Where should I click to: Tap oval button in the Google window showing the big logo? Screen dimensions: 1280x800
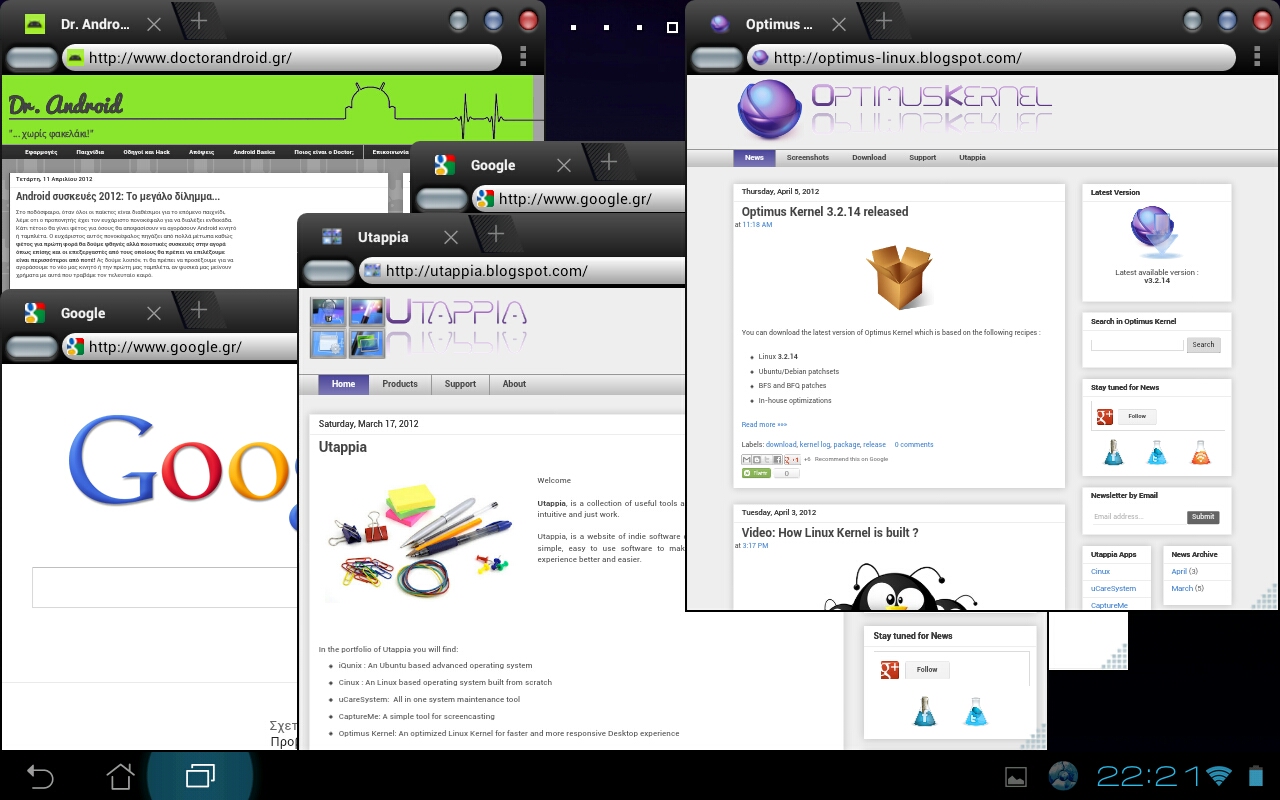(x=32, y=347)
